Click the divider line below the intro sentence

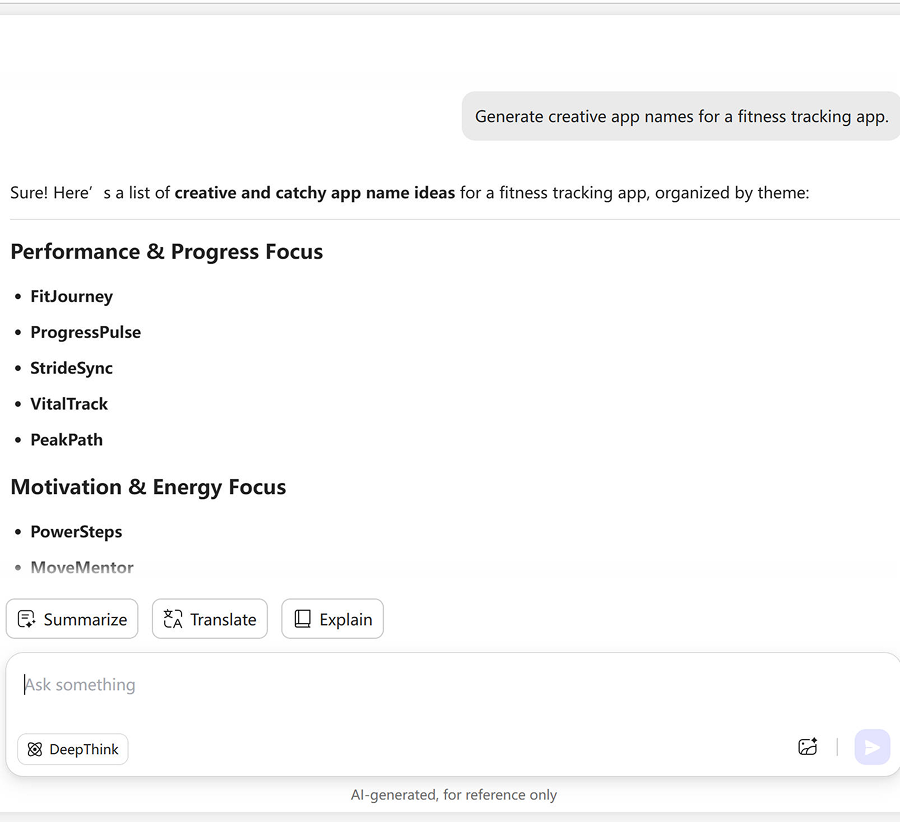(450, 219)
